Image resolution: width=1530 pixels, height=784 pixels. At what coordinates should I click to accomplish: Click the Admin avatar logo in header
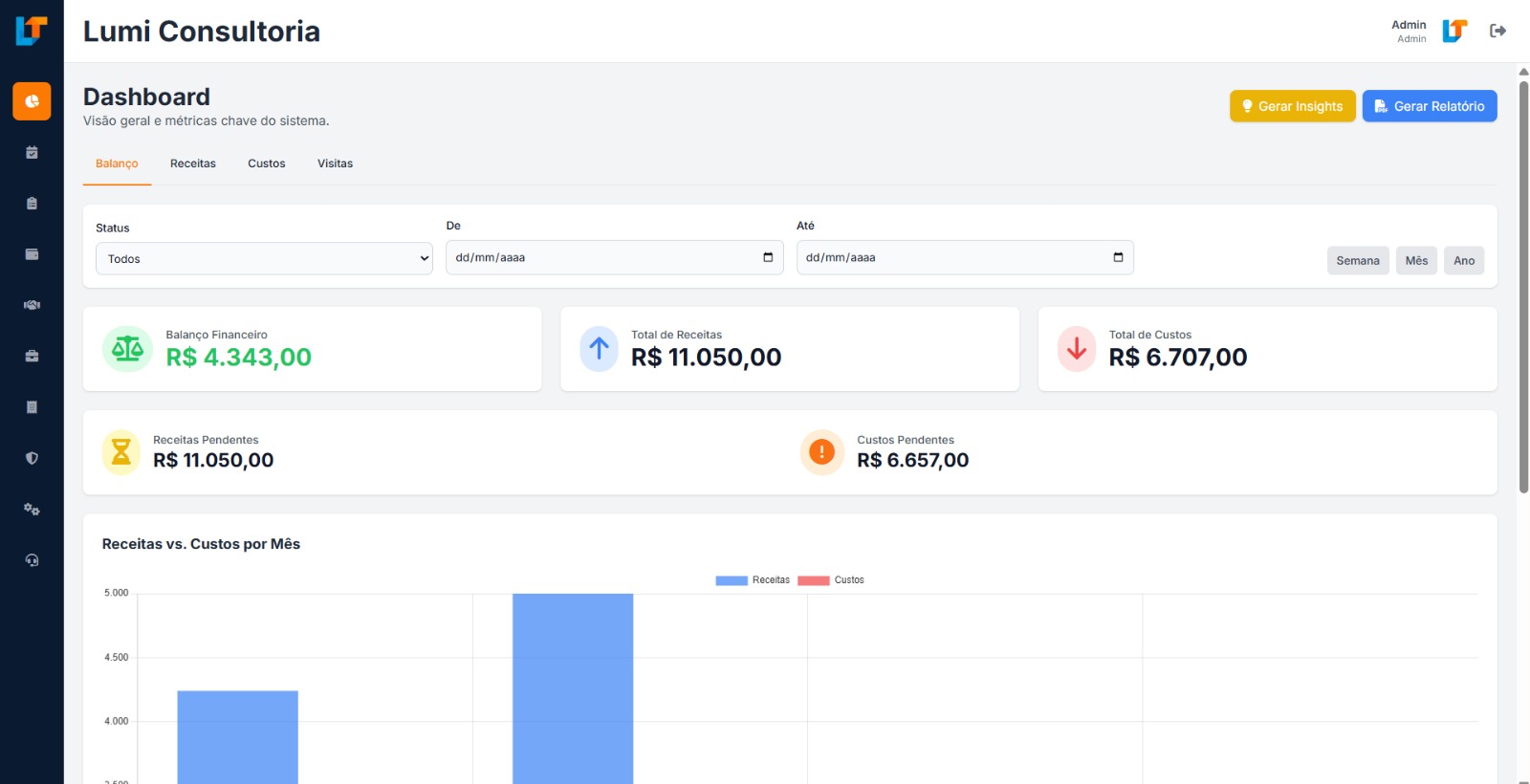[x=1454, y=31]
